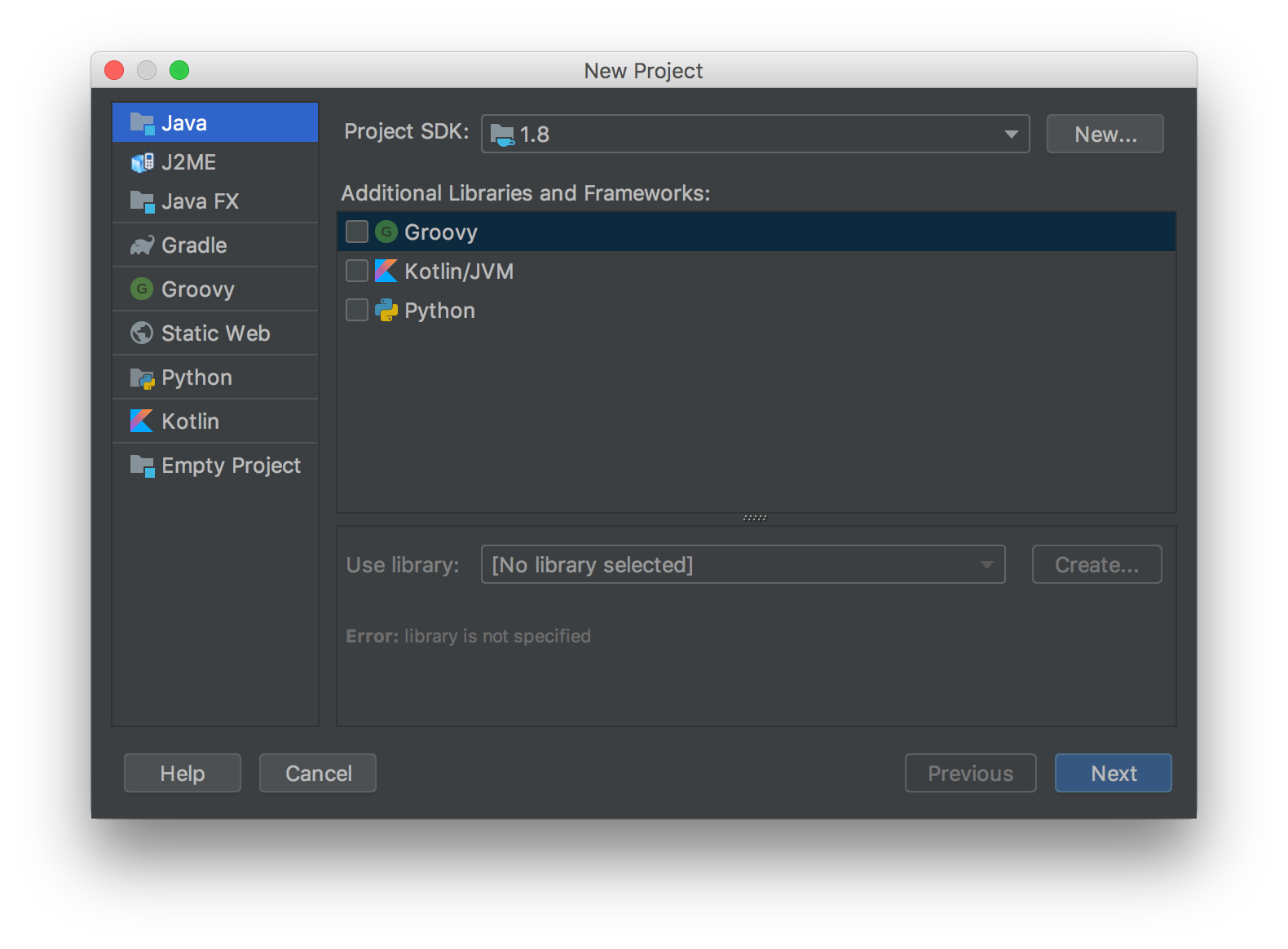Click the Java FX folder icon

click(142, 201)
